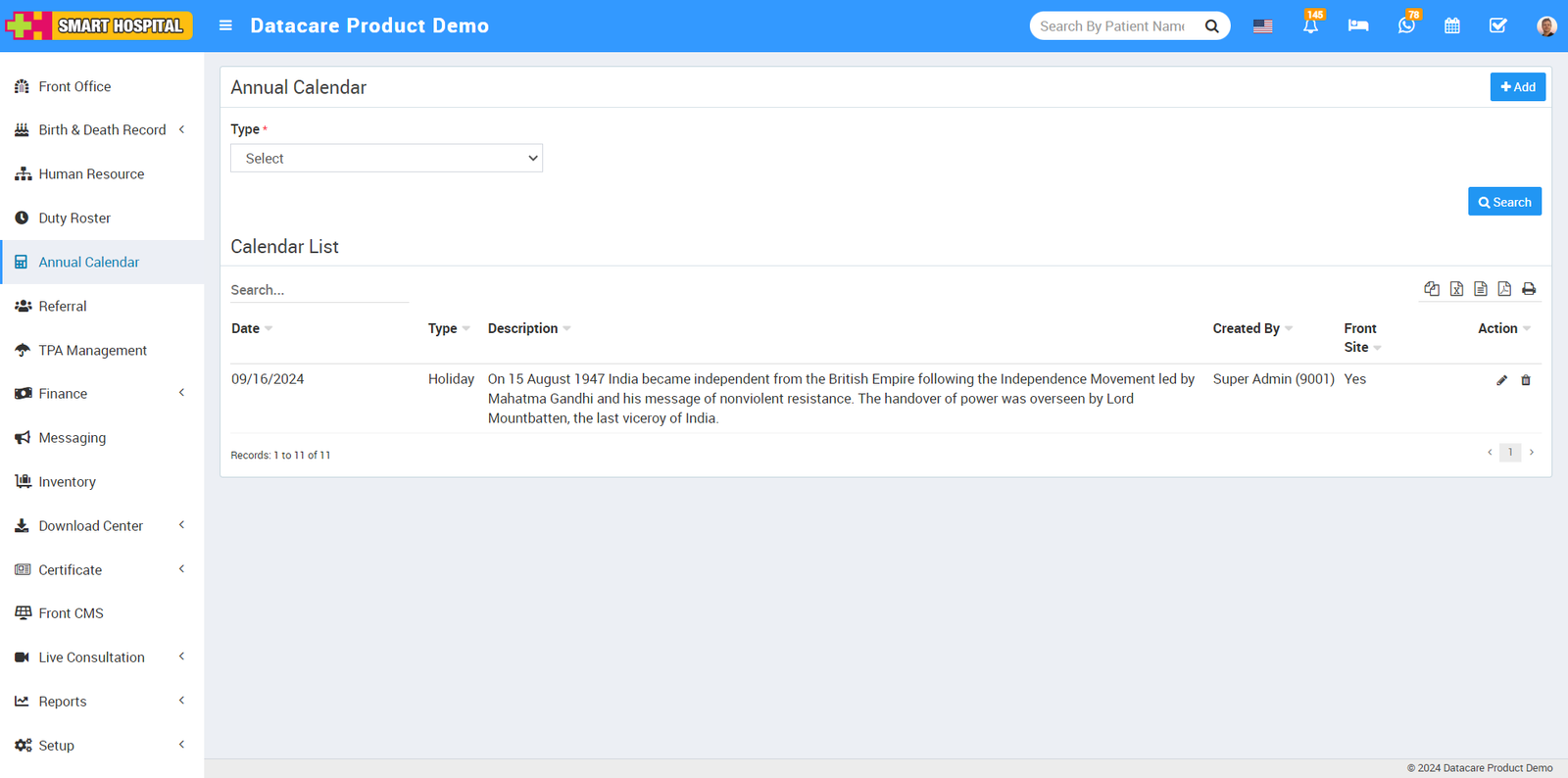
Task: Edit the Holiday record with pencil icon
Action: point(1501,380)
